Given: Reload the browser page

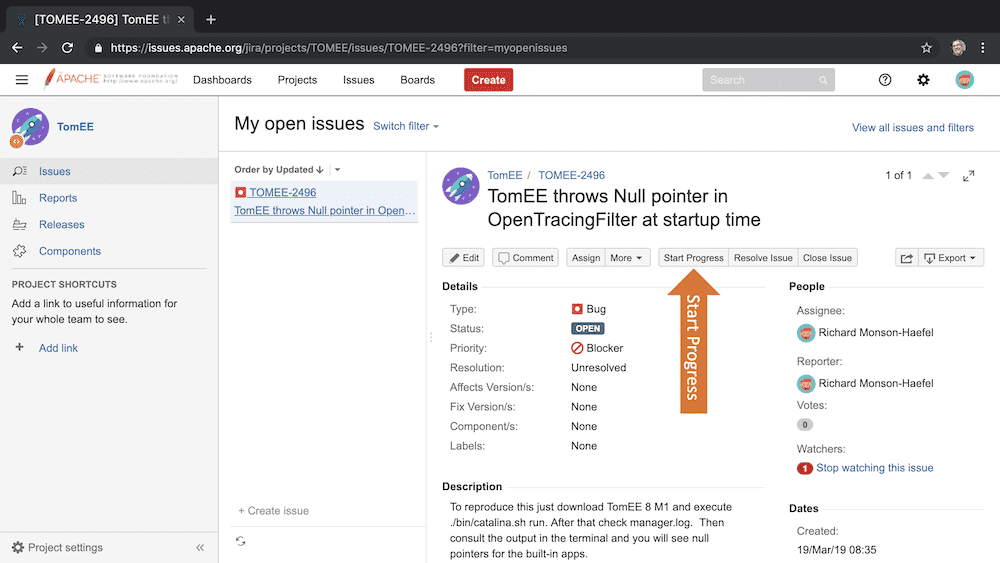Looking at the screenshot, I should tap(67, 47).
